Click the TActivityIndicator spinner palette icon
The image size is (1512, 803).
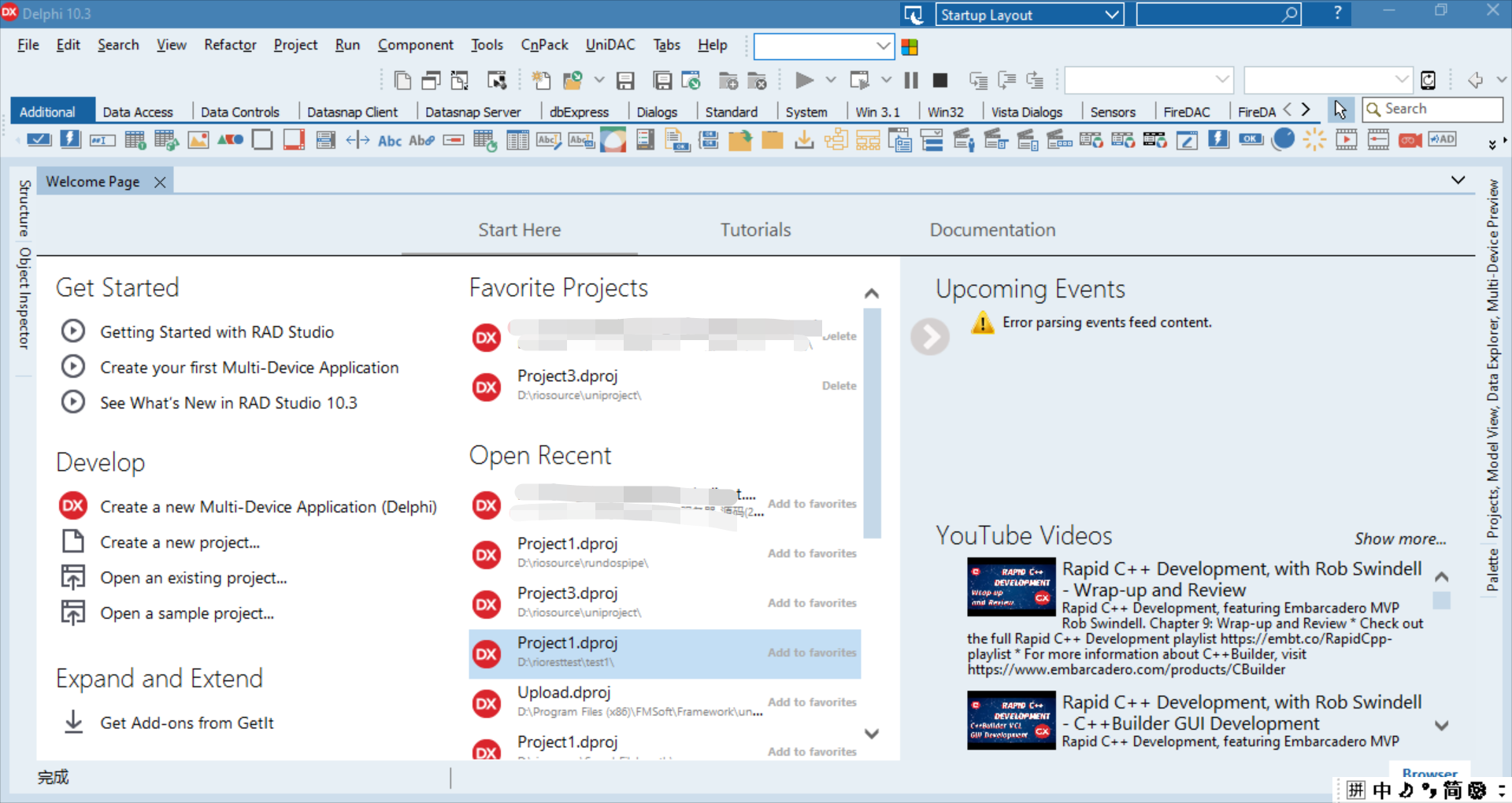[x=1314, y=140]
